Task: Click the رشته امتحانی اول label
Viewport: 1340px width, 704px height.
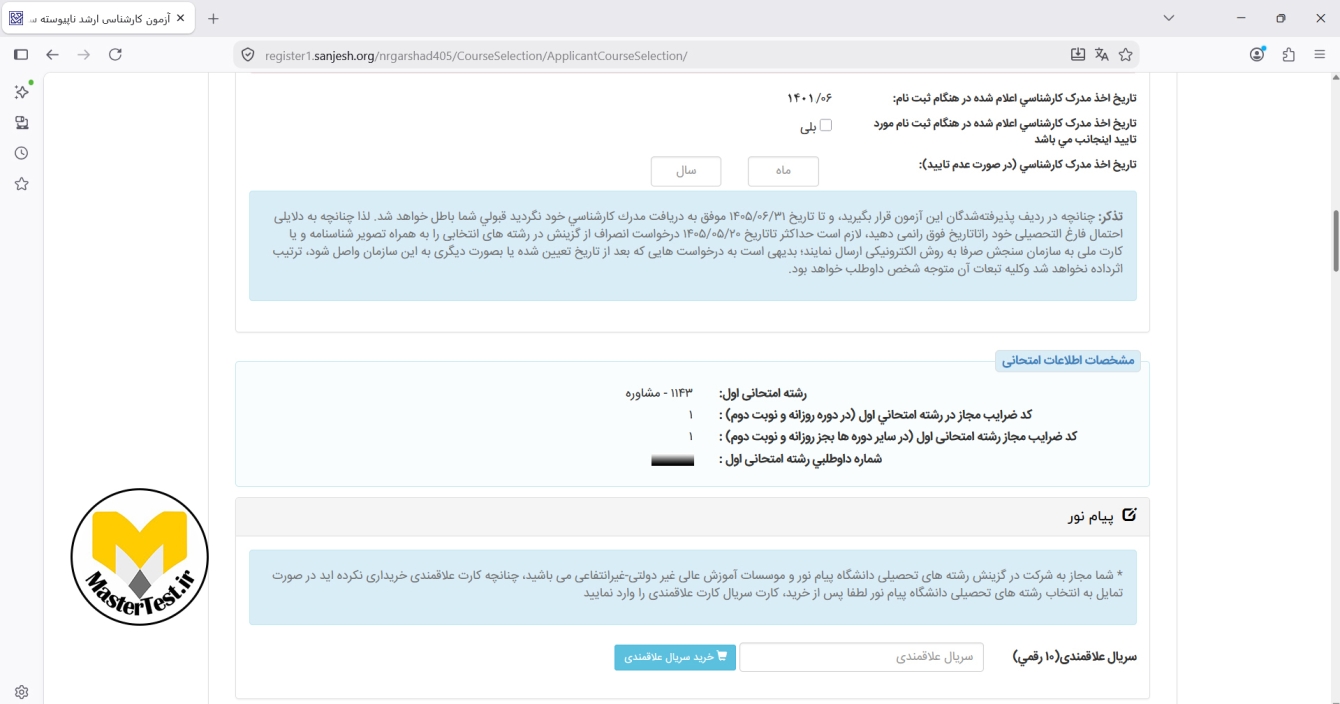Action: click(x=763, y=393)
